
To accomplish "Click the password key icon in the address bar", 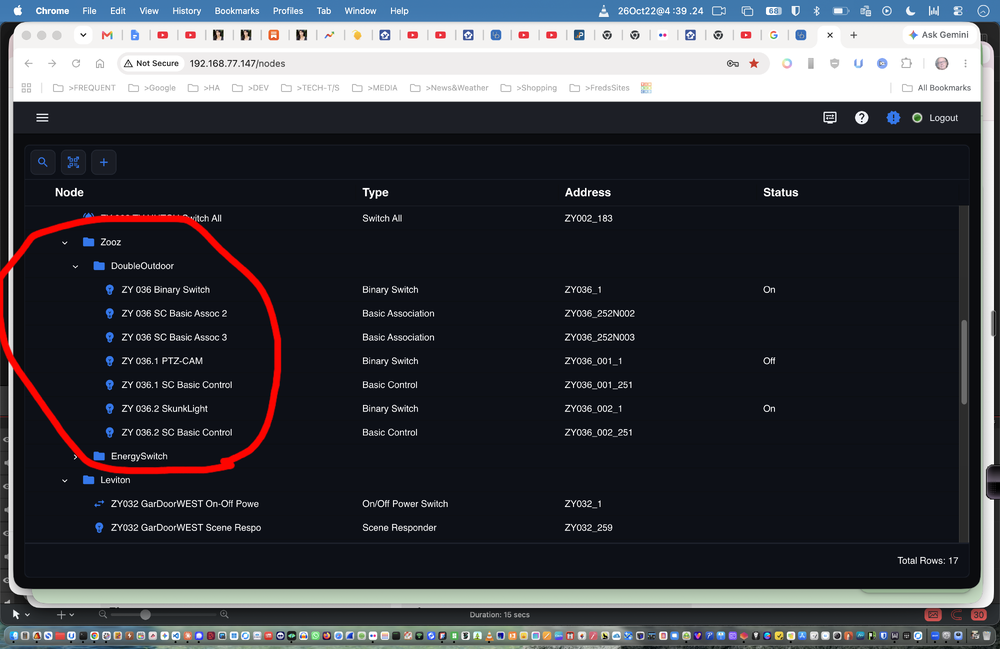I will (733, 63).
